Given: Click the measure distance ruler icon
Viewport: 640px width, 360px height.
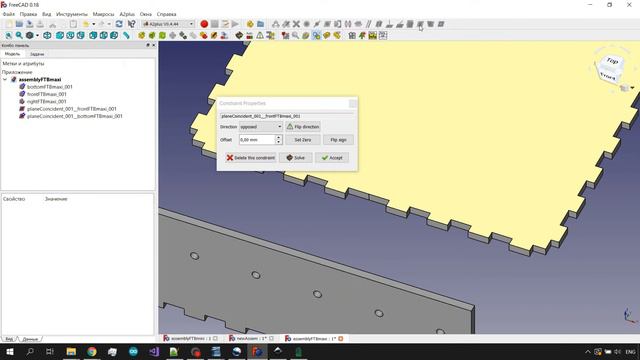Looking at the screenshot, I should [x=126, y=36].
